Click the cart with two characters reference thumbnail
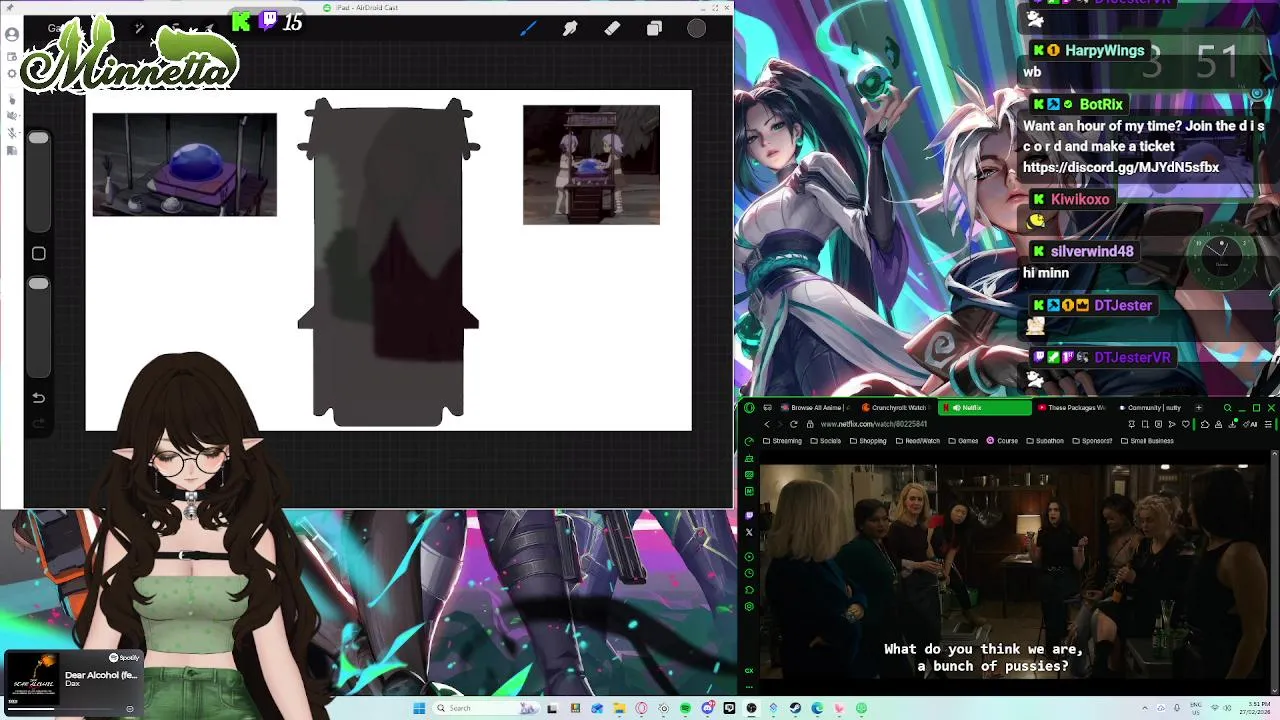Viewport: 1280px width, 720px height. pyautogui.click(x=591, y=164)
